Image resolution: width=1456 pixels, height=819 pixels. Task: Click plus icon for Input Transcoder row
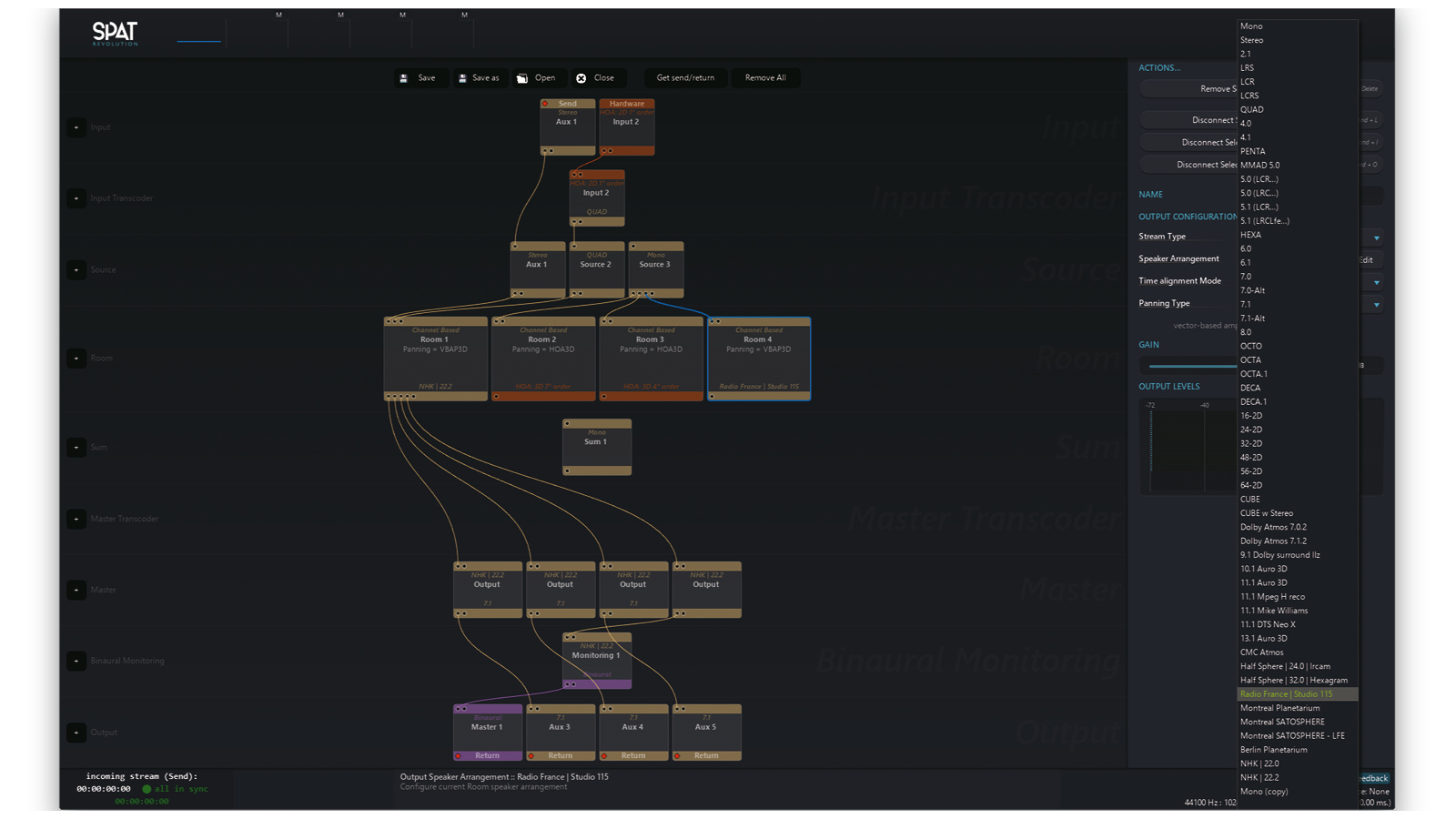click(x=76, y=198)
